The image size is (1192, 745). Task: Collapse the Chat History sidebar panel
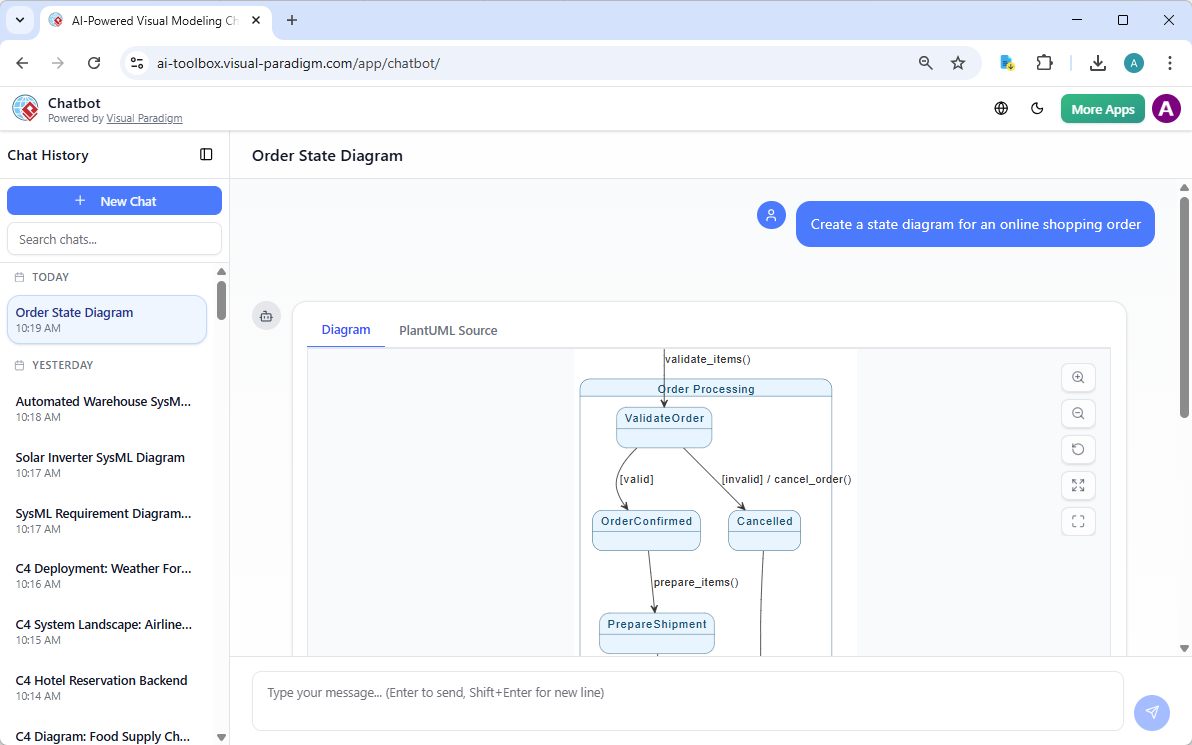206,154
